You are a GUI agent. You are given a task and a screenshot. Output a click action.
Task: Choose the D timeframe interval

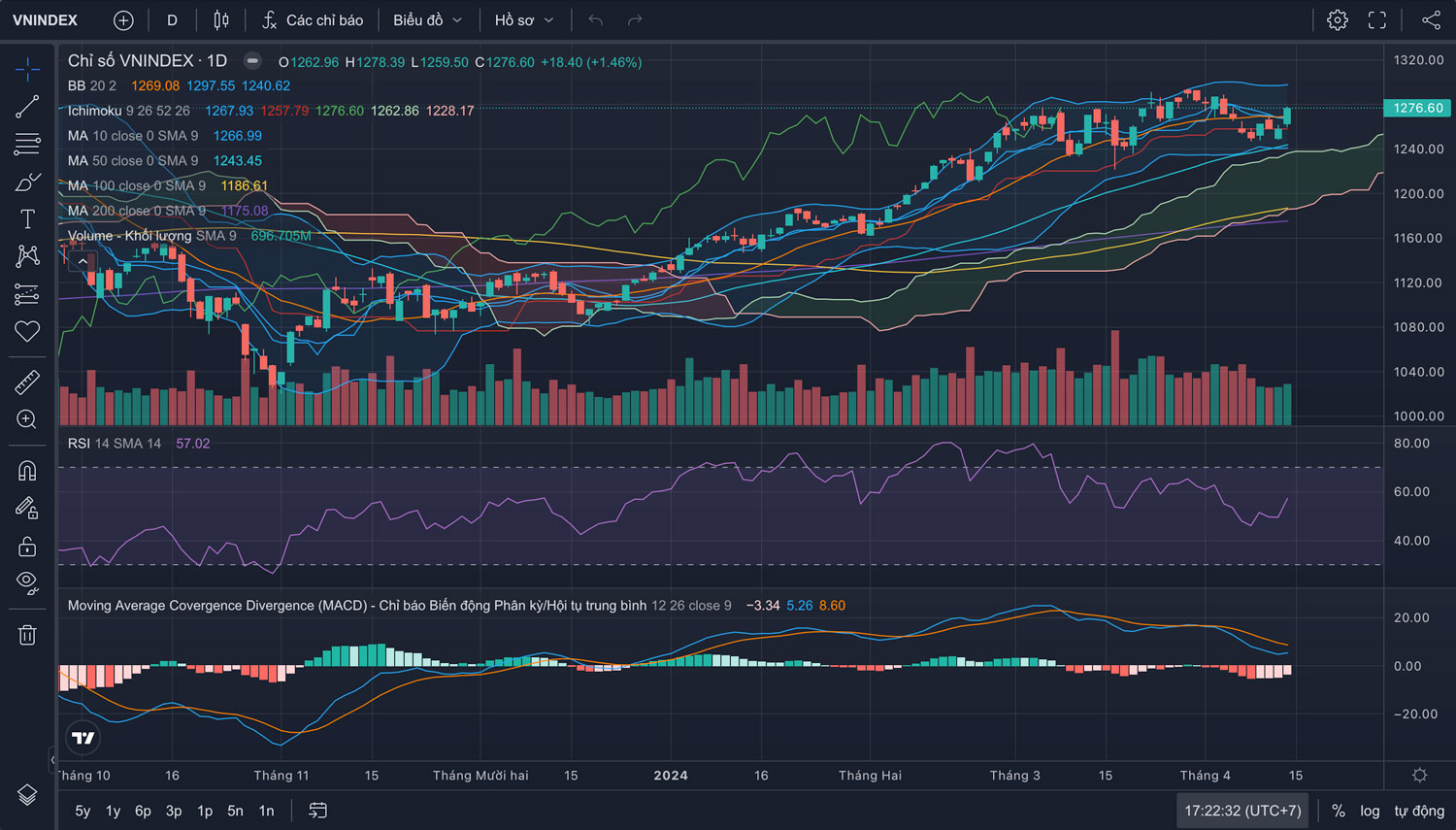(x=172, y=20)
